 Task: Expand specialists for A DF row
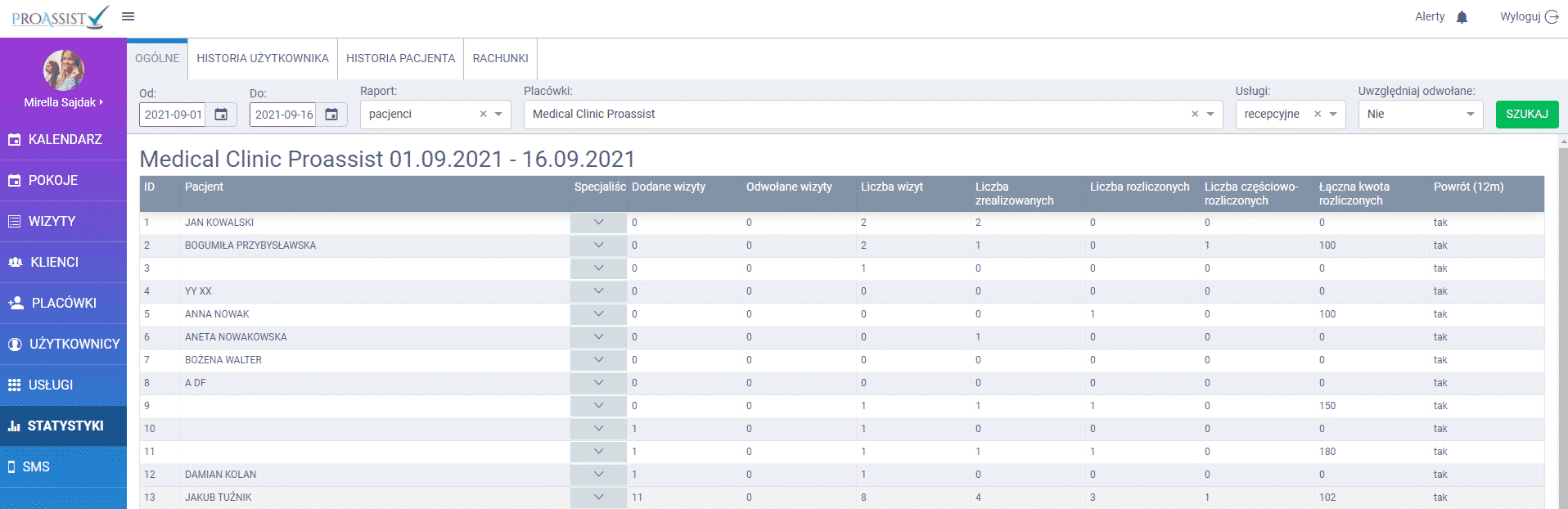pyautogui.click(x=598, y=383)
